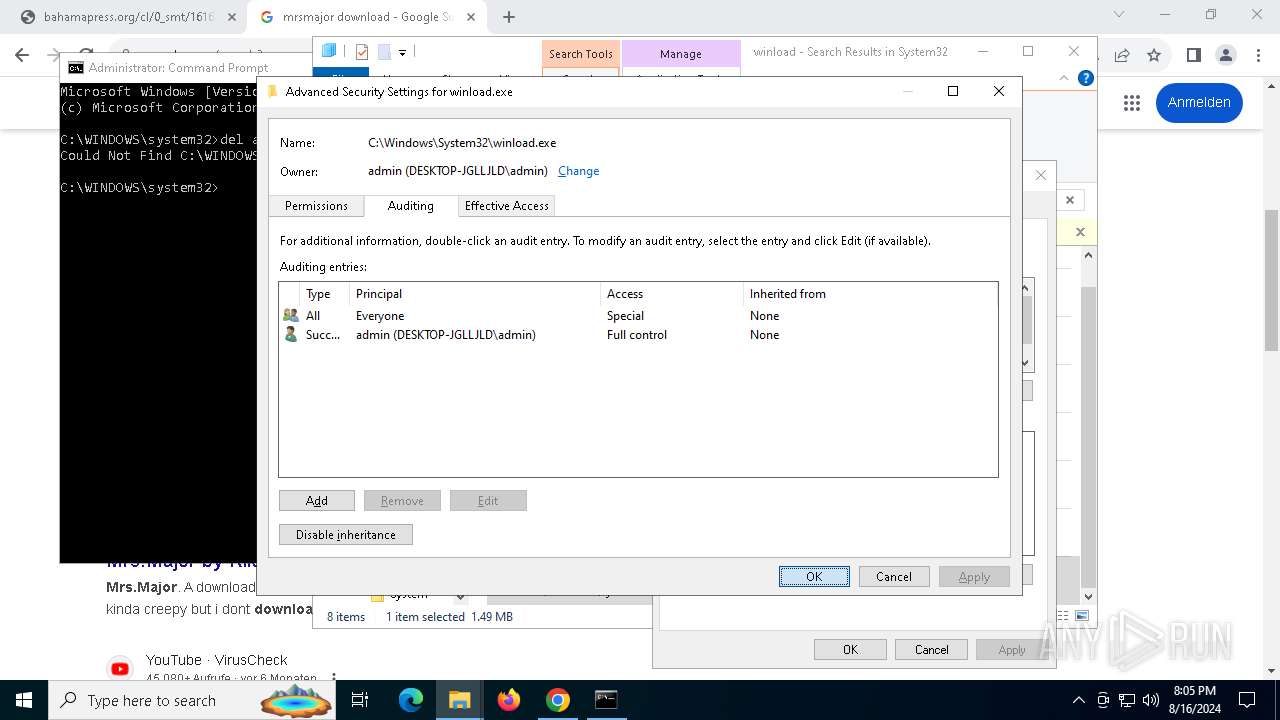Open Firefox from the taskbar

(509, 700)
